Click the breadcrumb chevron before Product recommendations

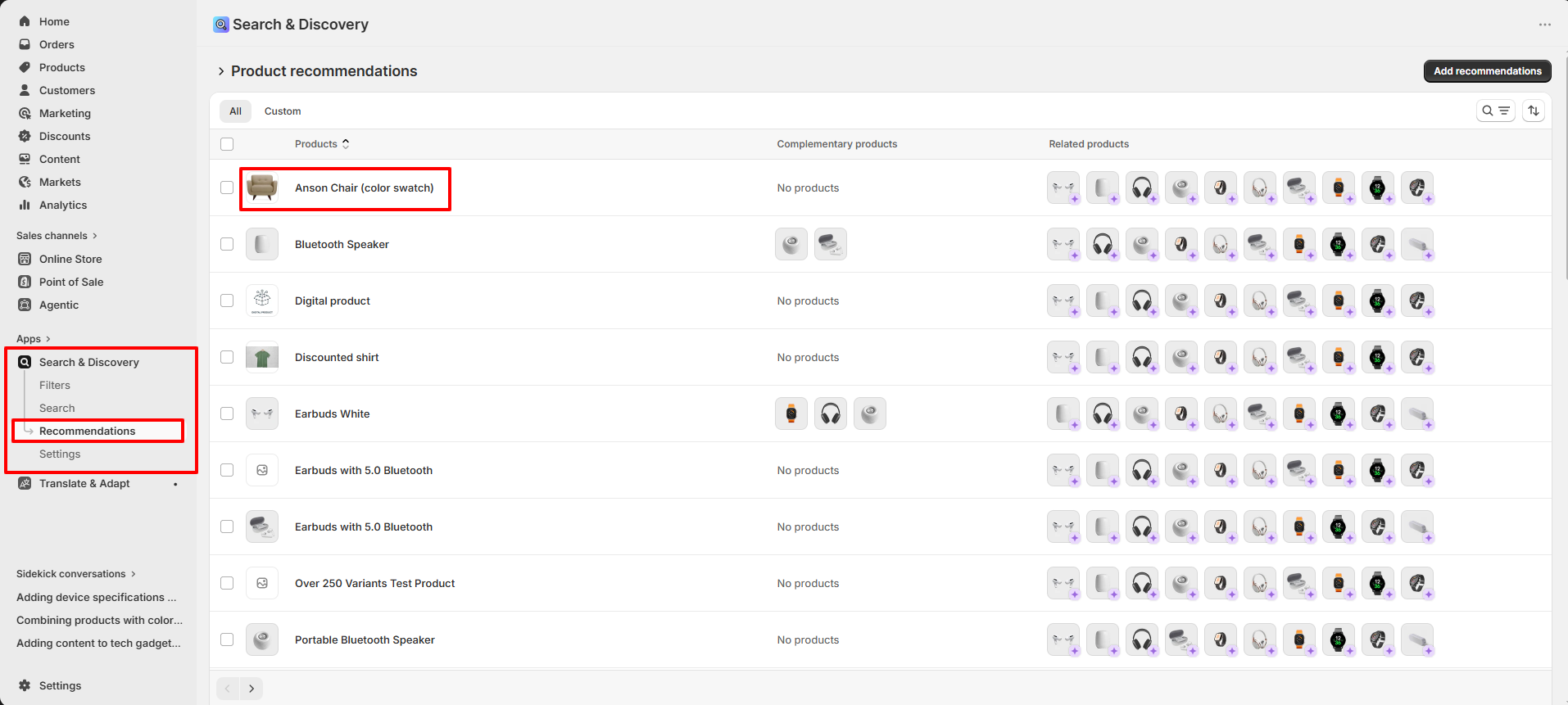pyautogui.click(x=221, y=71)
